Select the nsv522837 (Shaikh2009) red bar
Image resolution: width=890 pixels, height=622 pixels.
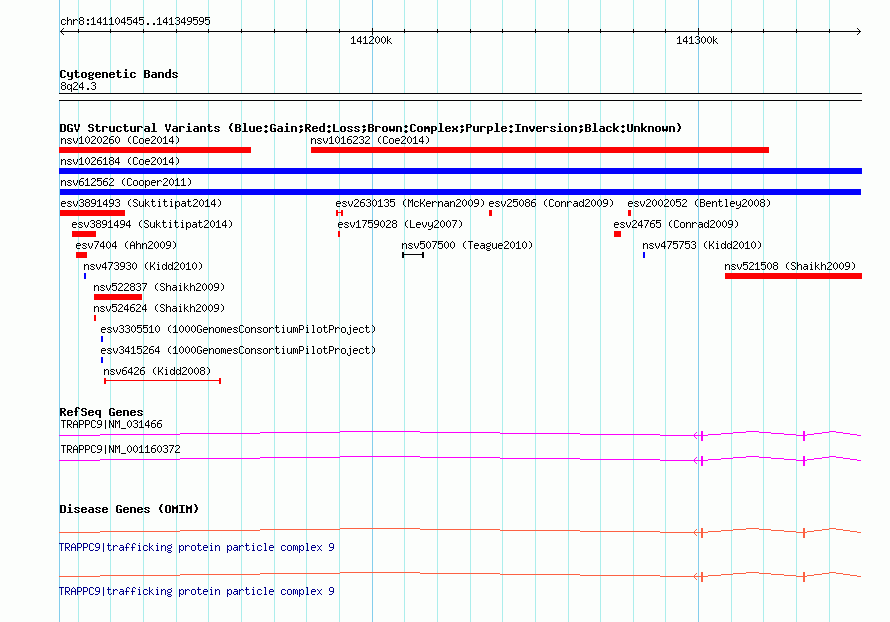click(118, 297)
